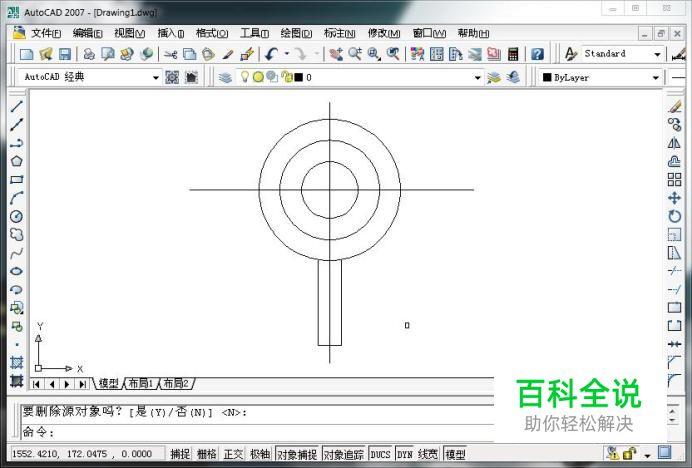Viewport: 692px width, 468px height.
Task: Select the Revision Cloud tool
Action: click(x=17, y=234)
